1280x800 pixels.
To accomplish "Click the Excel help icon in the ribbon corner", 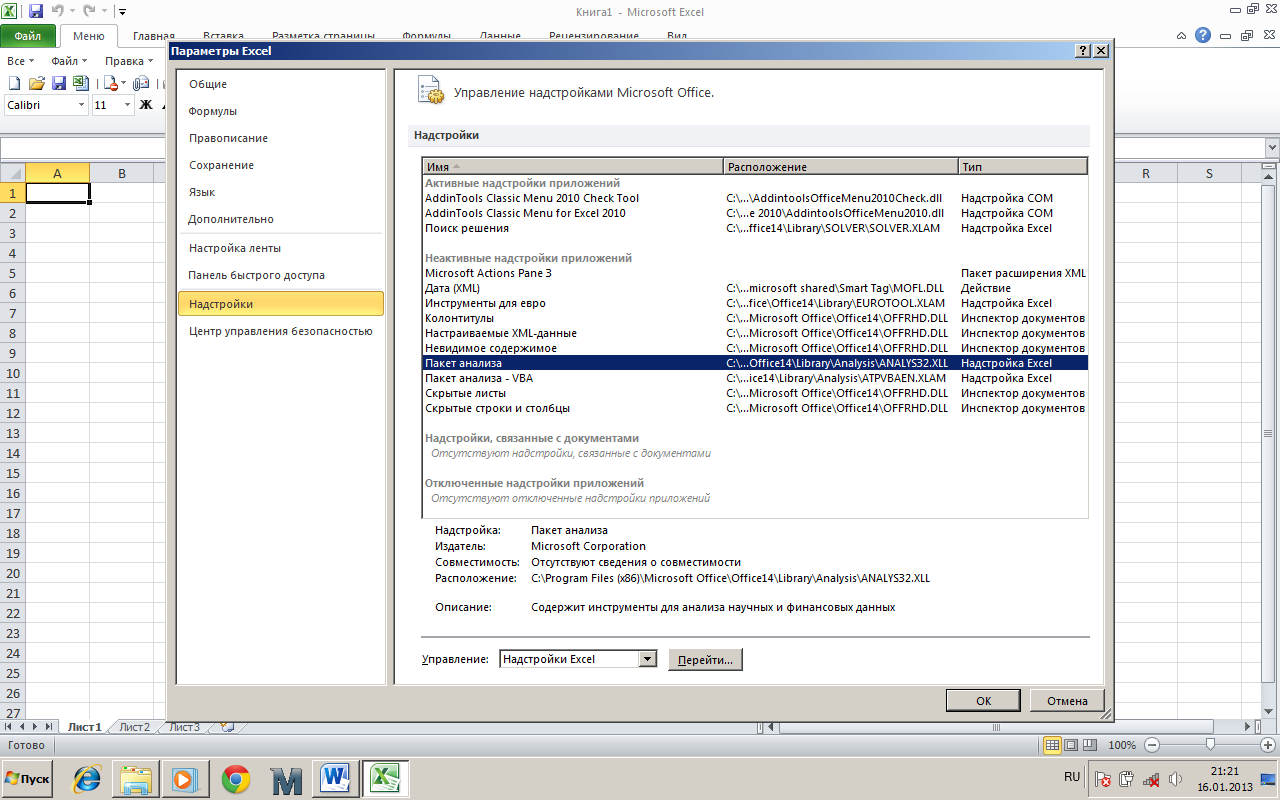I will (x=1203, y=35).
